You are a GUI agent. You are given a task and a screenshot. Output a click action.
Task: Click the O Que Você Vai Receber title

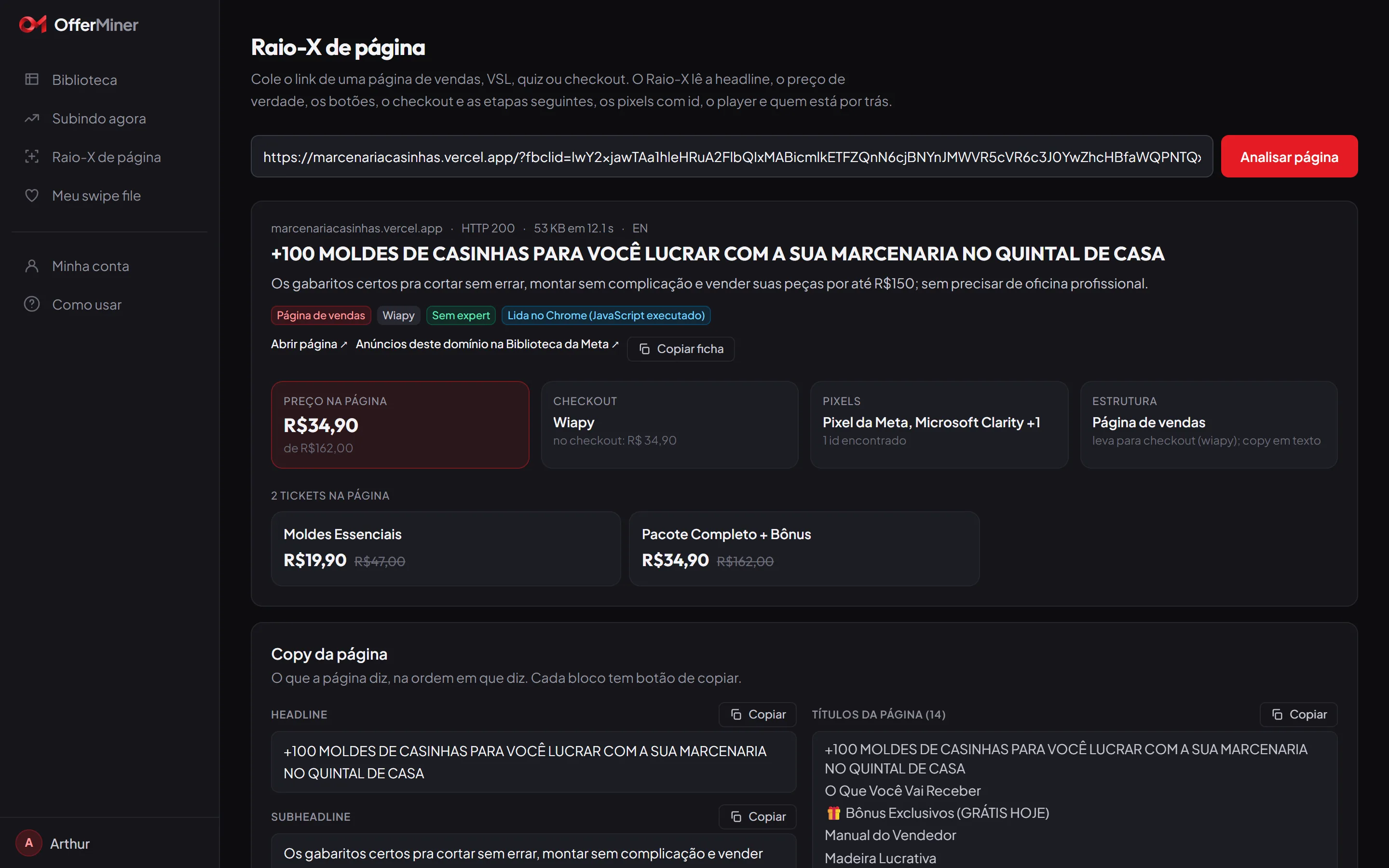coord(902,790)
